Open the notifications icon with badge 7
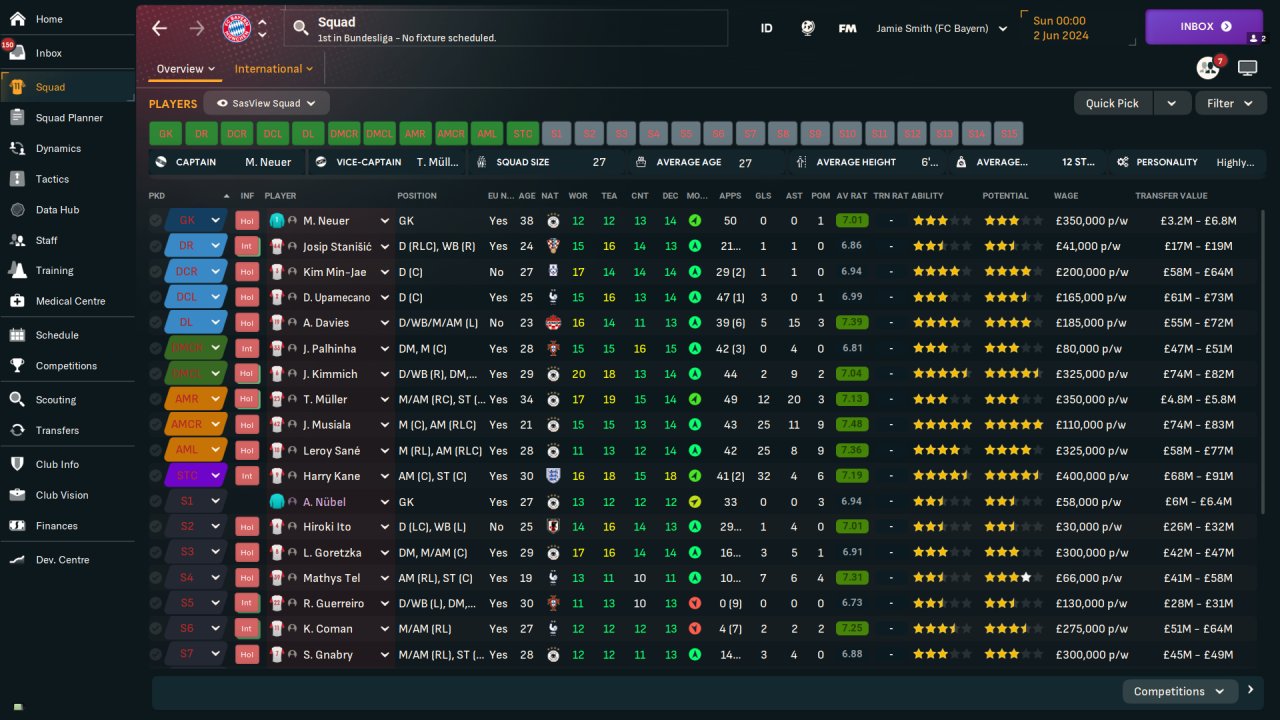This screenshot has height=720, width=1280. [x=1209, y=68]
